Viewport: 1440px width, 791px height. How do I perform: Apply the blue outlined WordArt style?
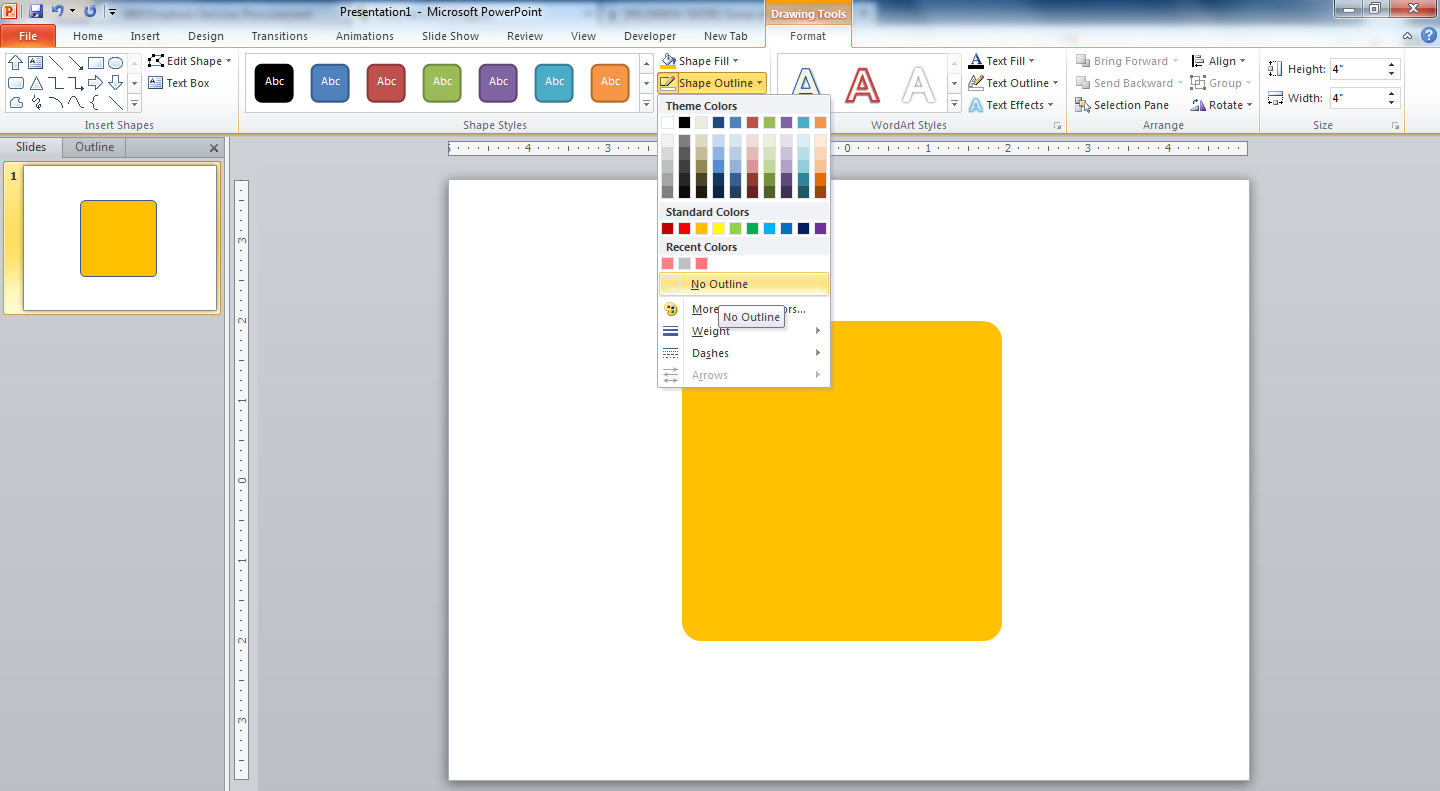pyautogui.click(x=806, y=85)
